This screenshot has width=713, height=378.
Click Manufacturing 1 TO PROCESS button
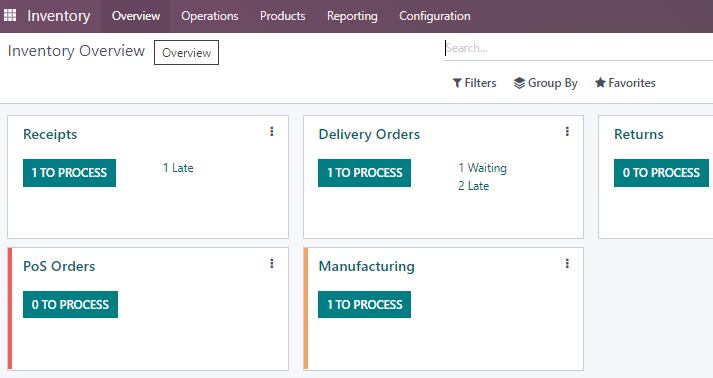pyautogui.click(x=364, y=304)
